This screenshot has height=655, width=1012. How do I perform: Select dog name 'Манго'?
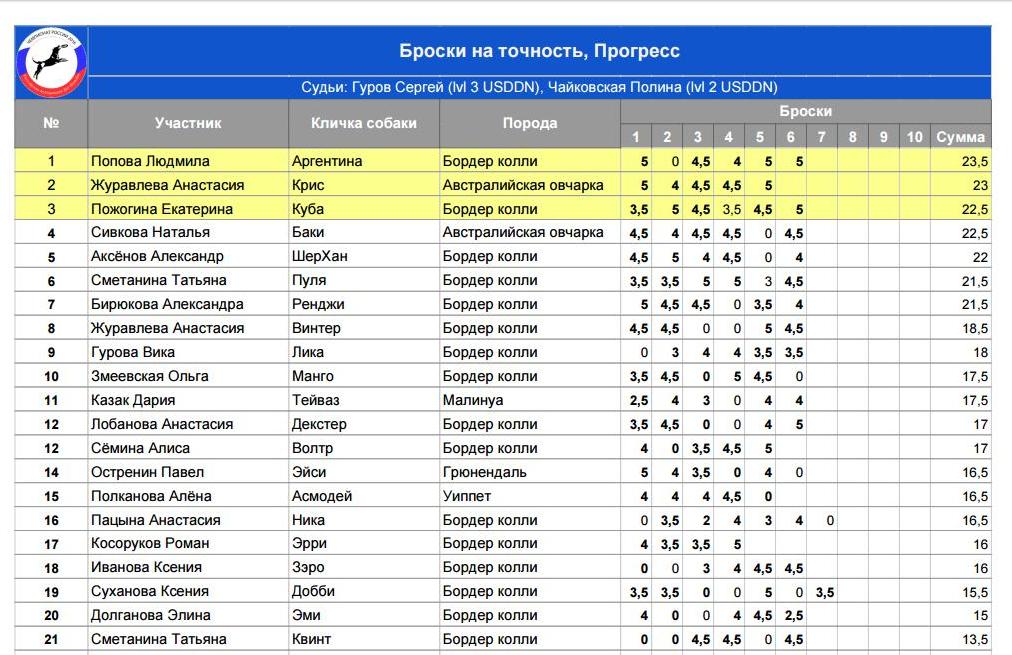tap(312, 376)
